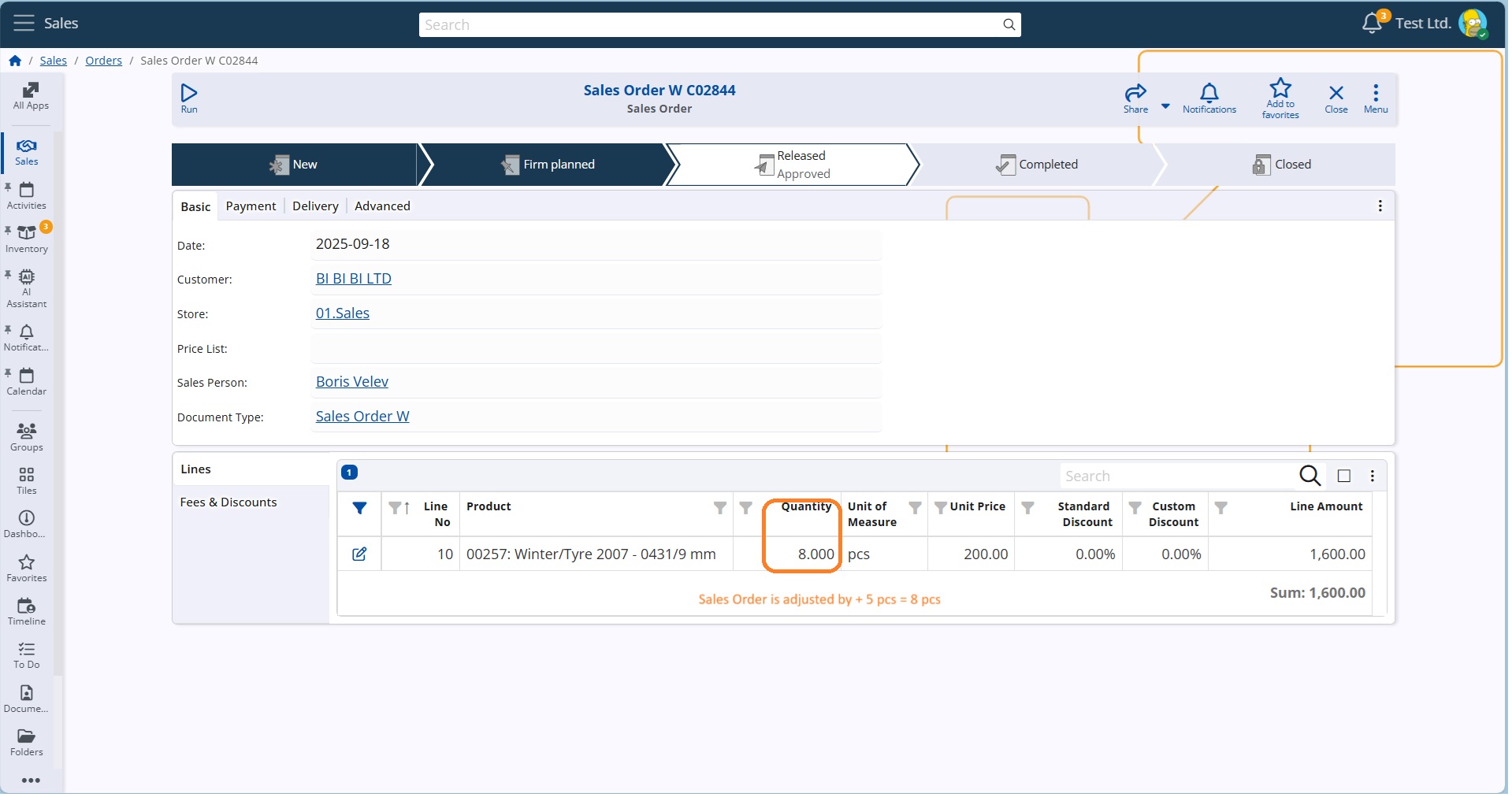Open Sales Order W document type

pyautogui.click(x=362, y=417)
